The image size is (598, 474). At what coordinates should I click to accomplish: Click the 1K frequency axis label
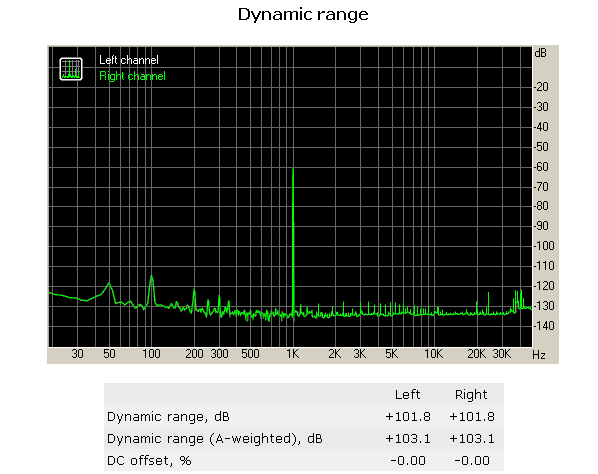pyautogui.click(x=293, y=354)
